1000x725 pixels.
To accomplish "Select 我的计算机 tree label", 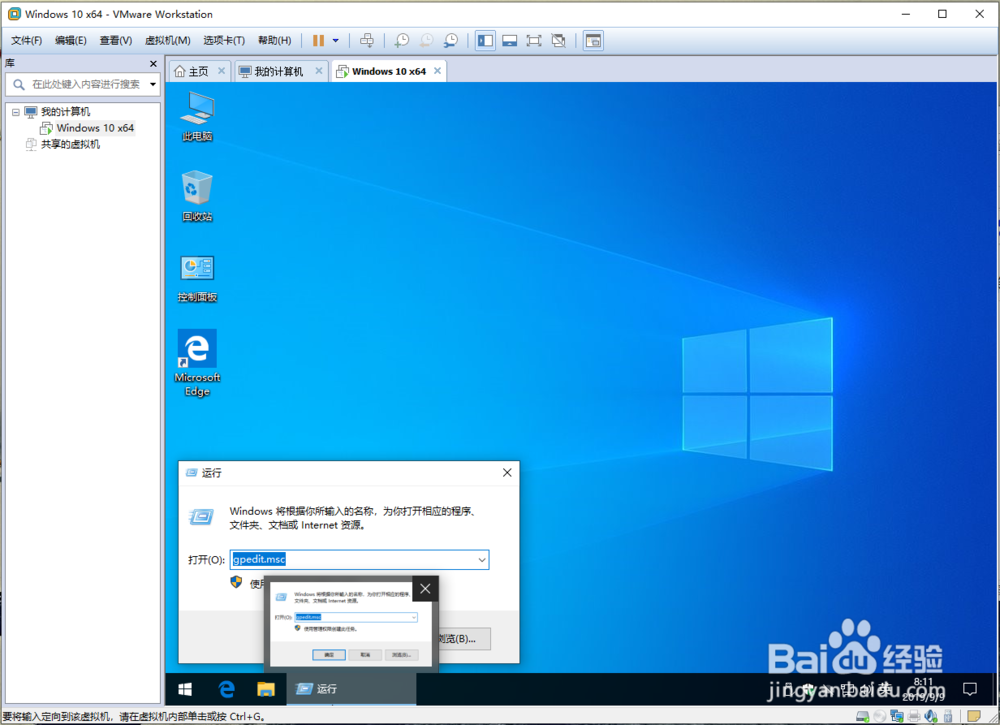I will click(x=66, y=112).
